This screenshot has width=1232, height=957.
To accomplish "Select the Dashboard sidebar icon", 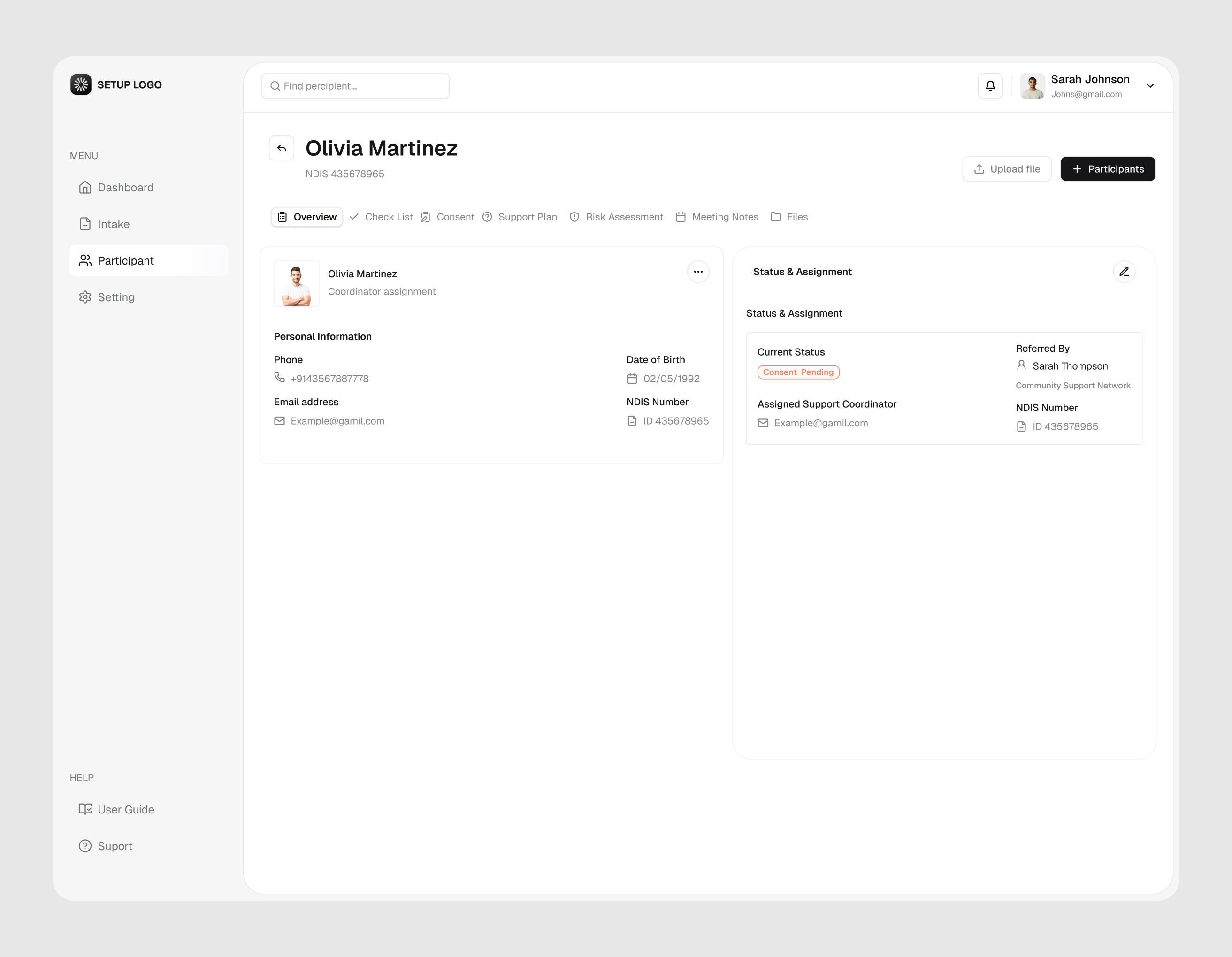I will pyautogui.click(x=85, y=187).
